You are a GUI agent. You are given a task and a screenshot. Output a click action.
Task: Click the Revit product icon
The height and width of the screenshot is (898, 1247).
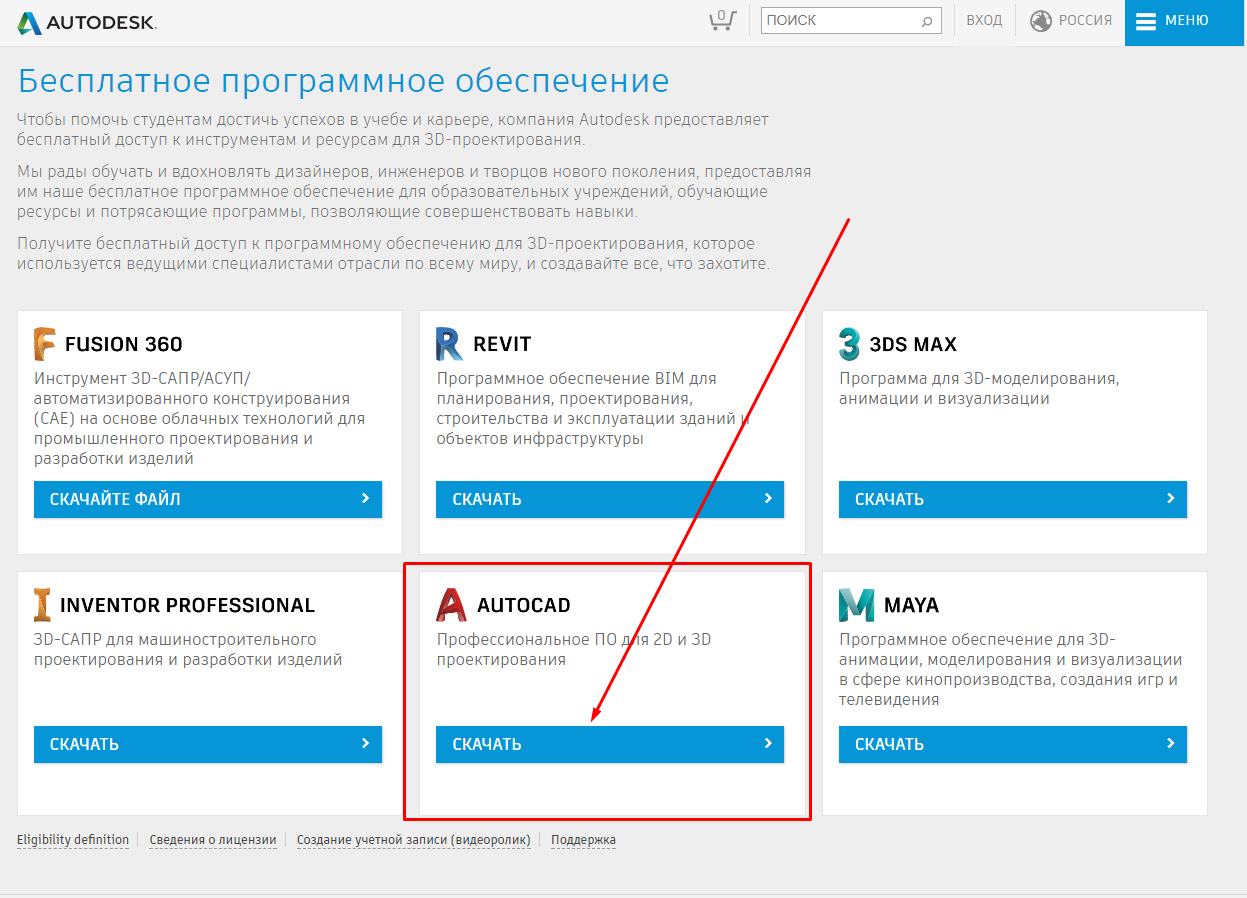pyautogui.click(x=449, y=344)
